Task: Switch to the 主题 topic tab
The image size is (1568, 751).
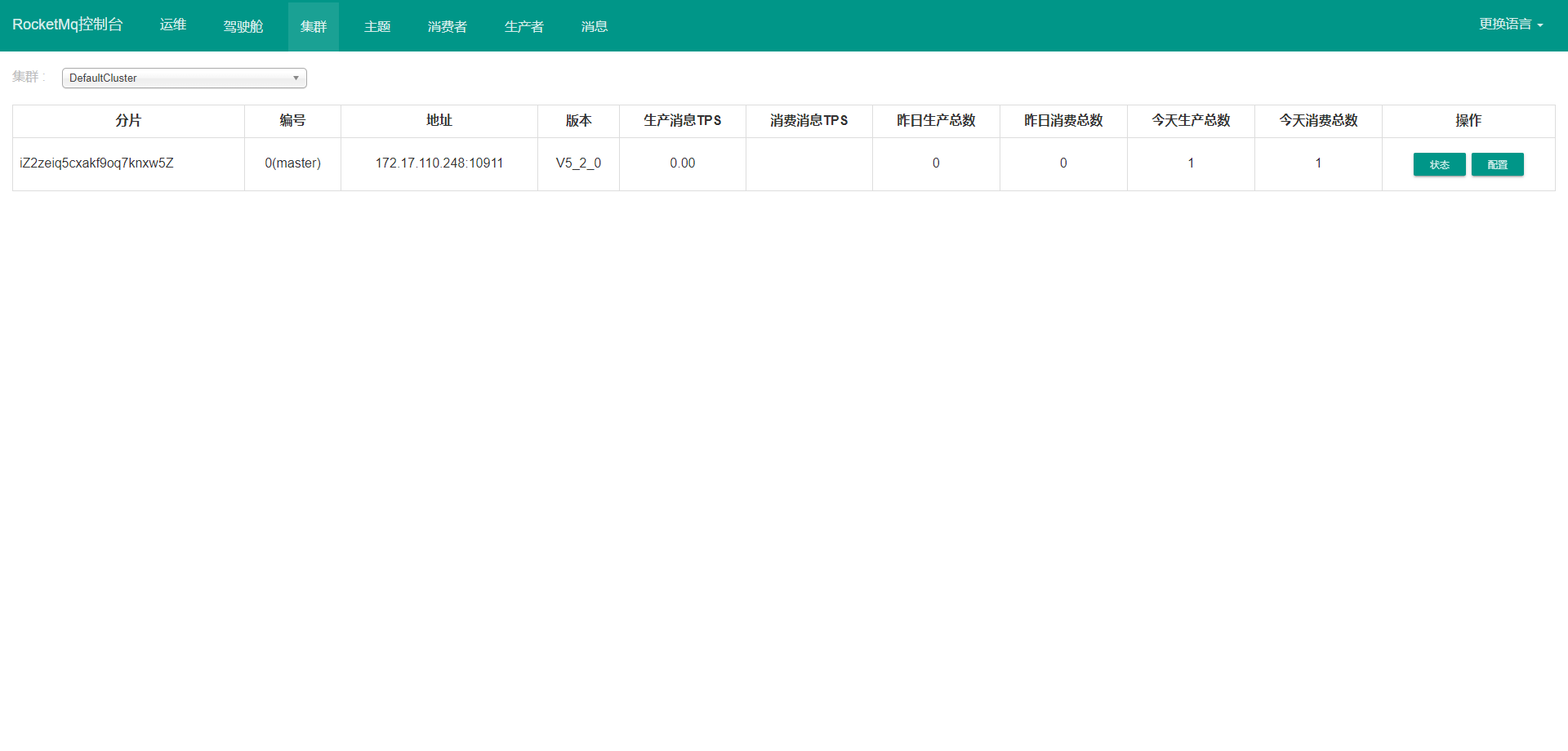Action: coord(377,26)
